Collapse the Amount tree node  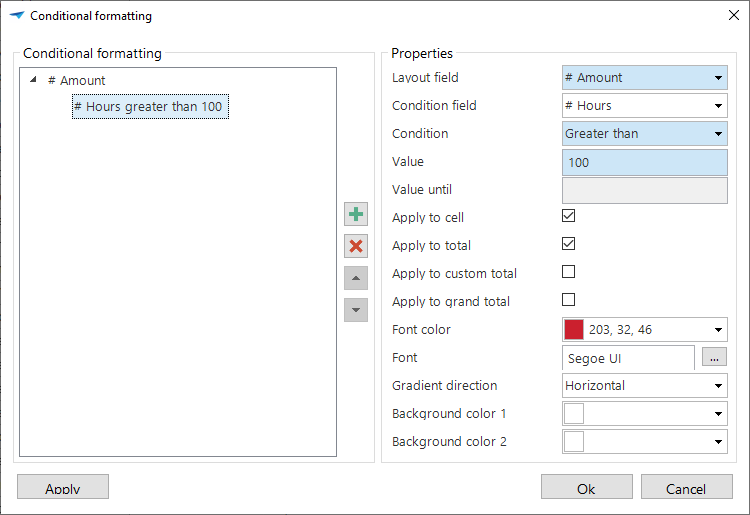tap(34, 80)
